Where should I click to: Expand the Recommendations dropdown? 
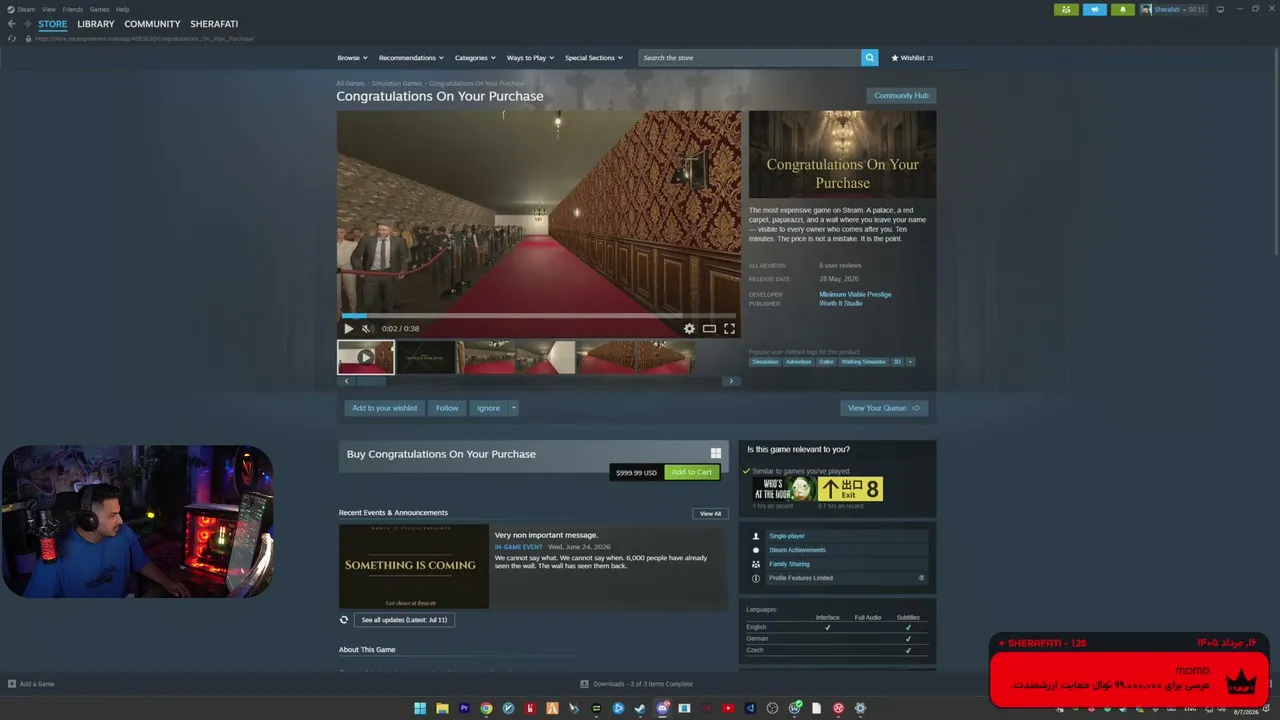pos(411,58)
